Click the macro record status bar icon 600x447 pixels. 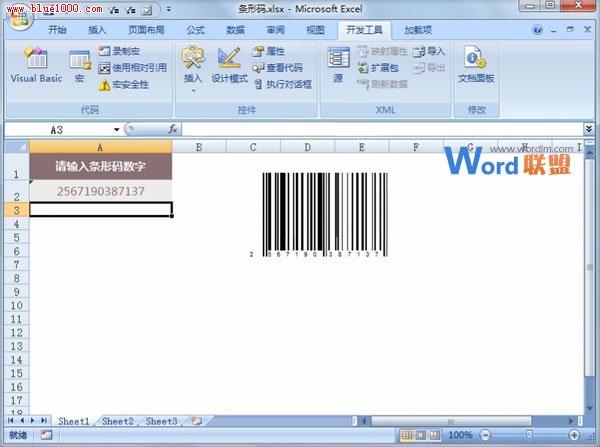coord(46,435)
